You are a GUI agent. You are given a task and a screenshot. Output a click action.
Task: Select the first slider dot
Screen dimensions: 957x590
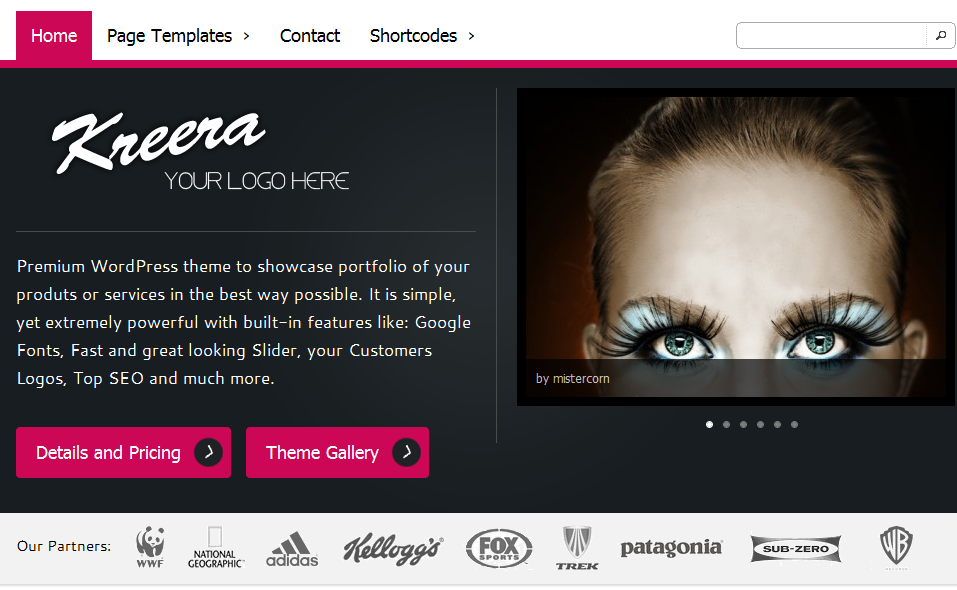click(x=709, y=425)
